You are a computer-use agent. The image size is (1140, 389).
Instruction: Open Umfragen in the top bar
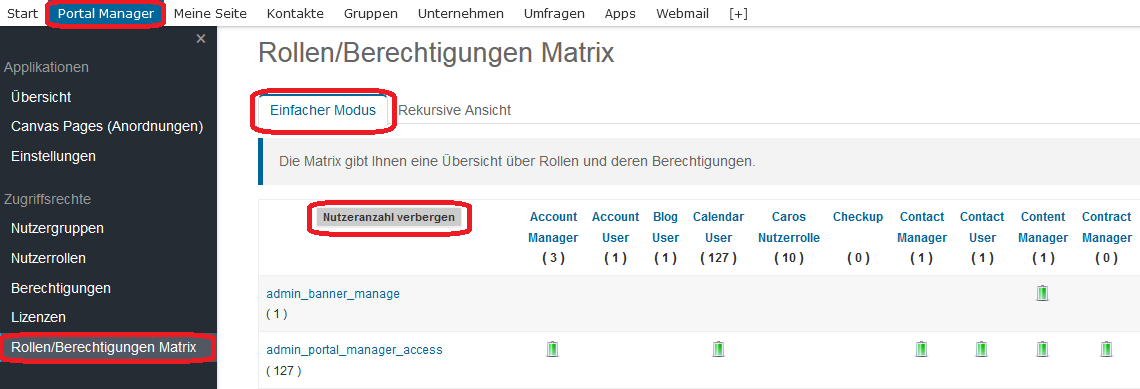[x=554, y=13]
